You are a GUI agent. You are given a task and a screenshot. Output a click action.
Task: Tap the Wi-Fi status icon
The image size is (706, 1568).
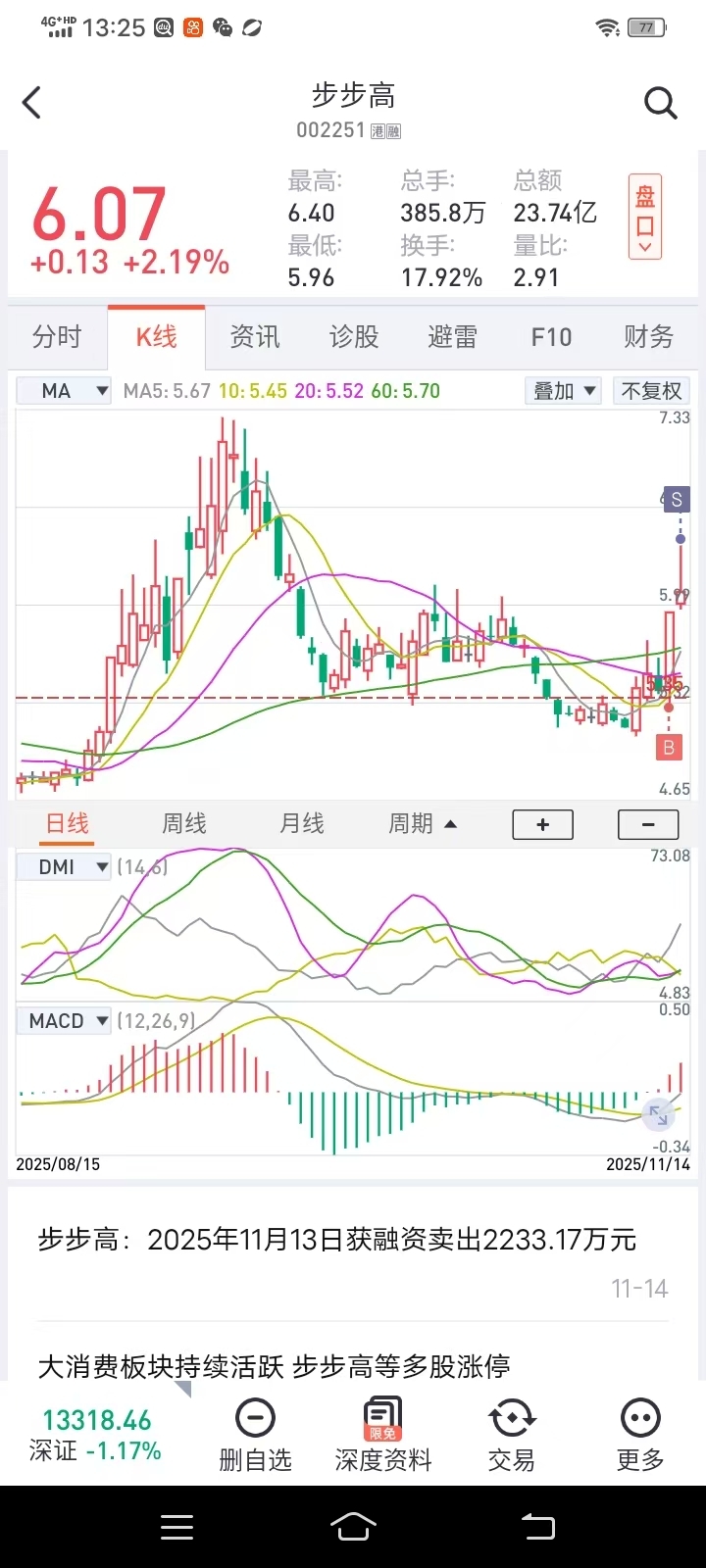608,27
